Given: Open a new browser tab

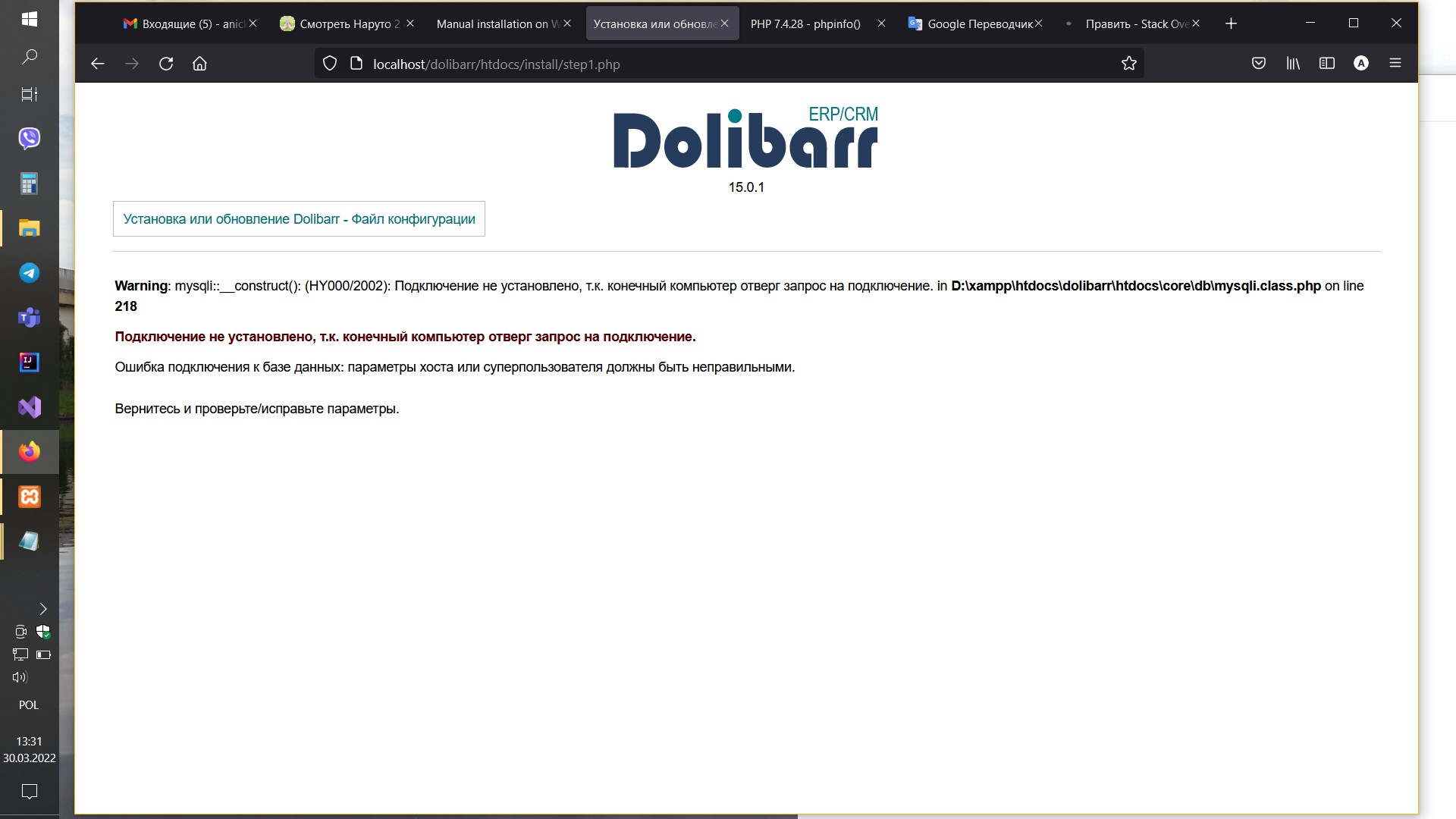Looking at the screenshot, I should click(1231, 24).
